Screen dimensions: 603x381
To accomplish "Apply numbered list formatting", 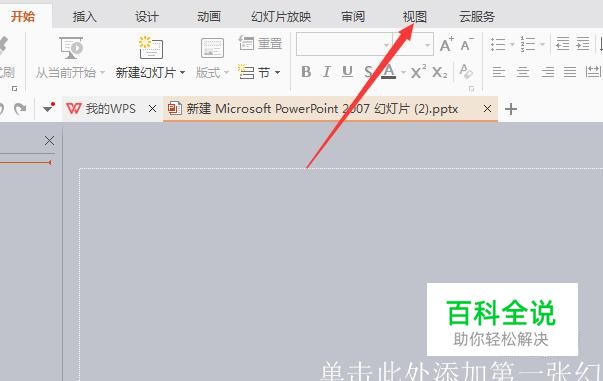I will click(528, 44).
